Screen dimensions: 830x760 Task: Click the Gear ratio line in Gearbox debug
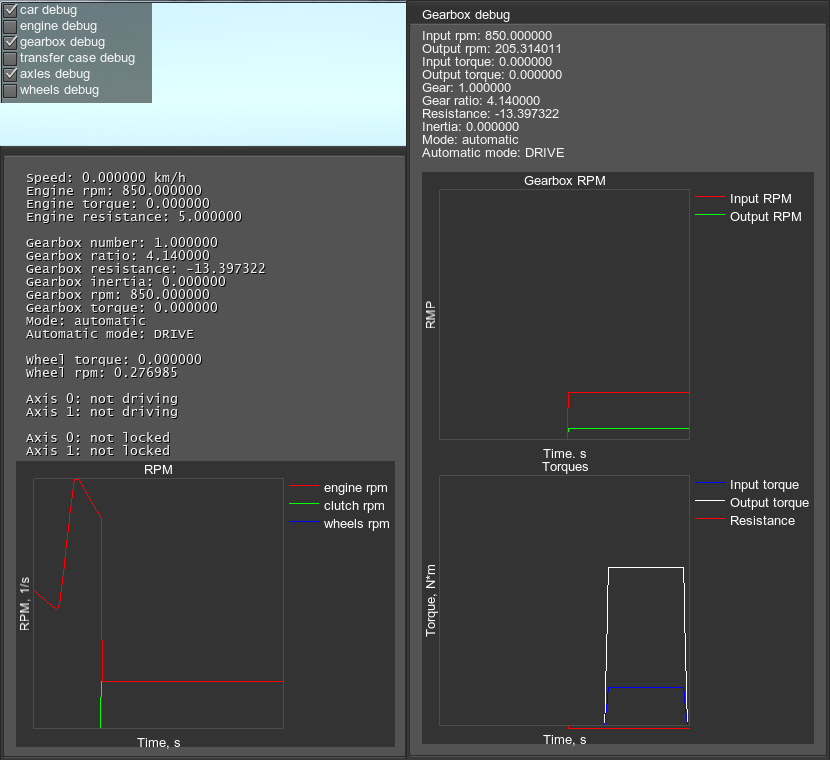click(481, 101)
